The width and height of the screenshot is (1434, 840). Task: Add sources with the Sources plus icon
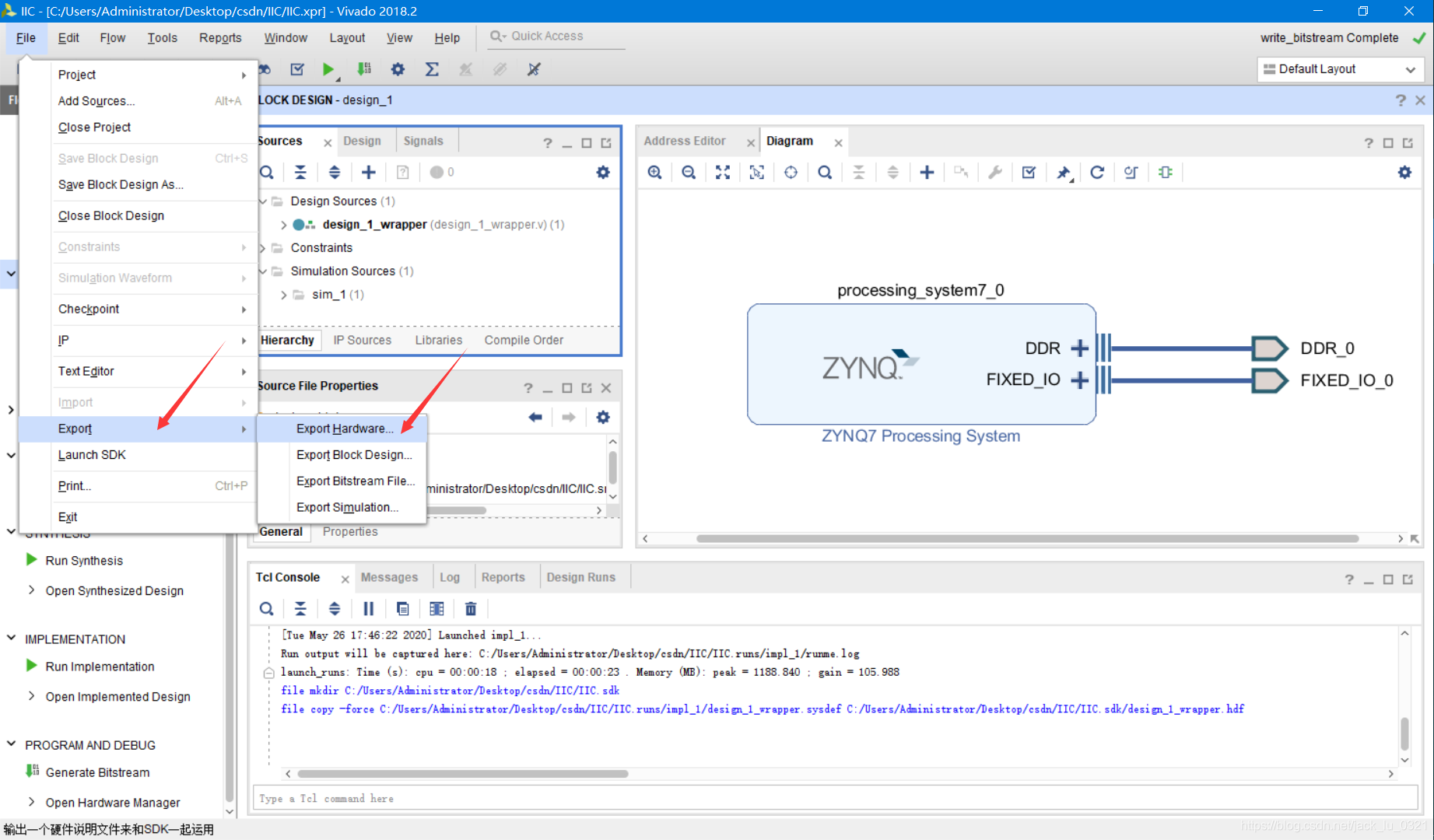point(369,172)
